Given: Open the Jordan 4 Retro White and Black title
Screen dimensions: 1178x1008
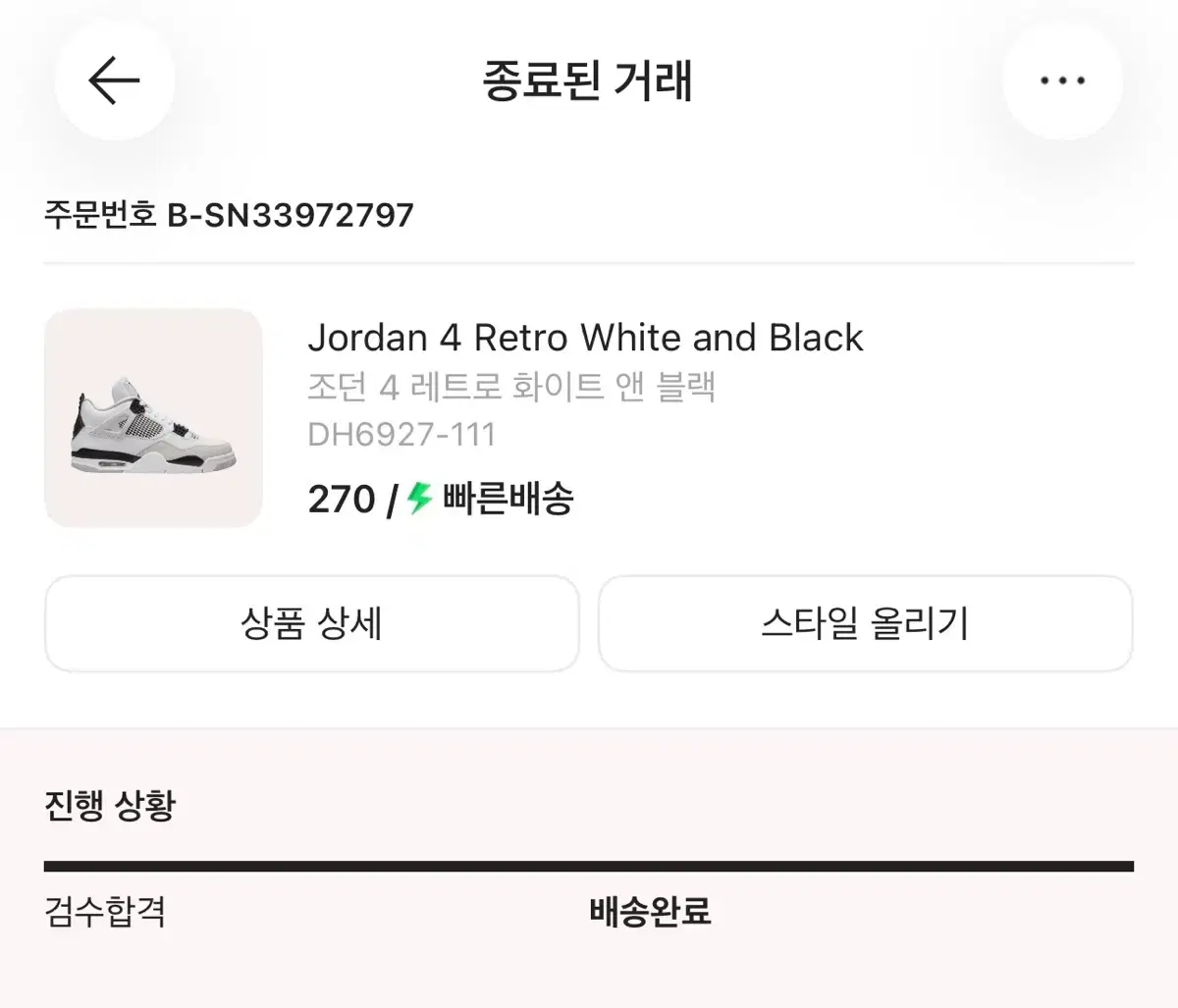Looking at the screenshot, I should click(x=585, y=338).
